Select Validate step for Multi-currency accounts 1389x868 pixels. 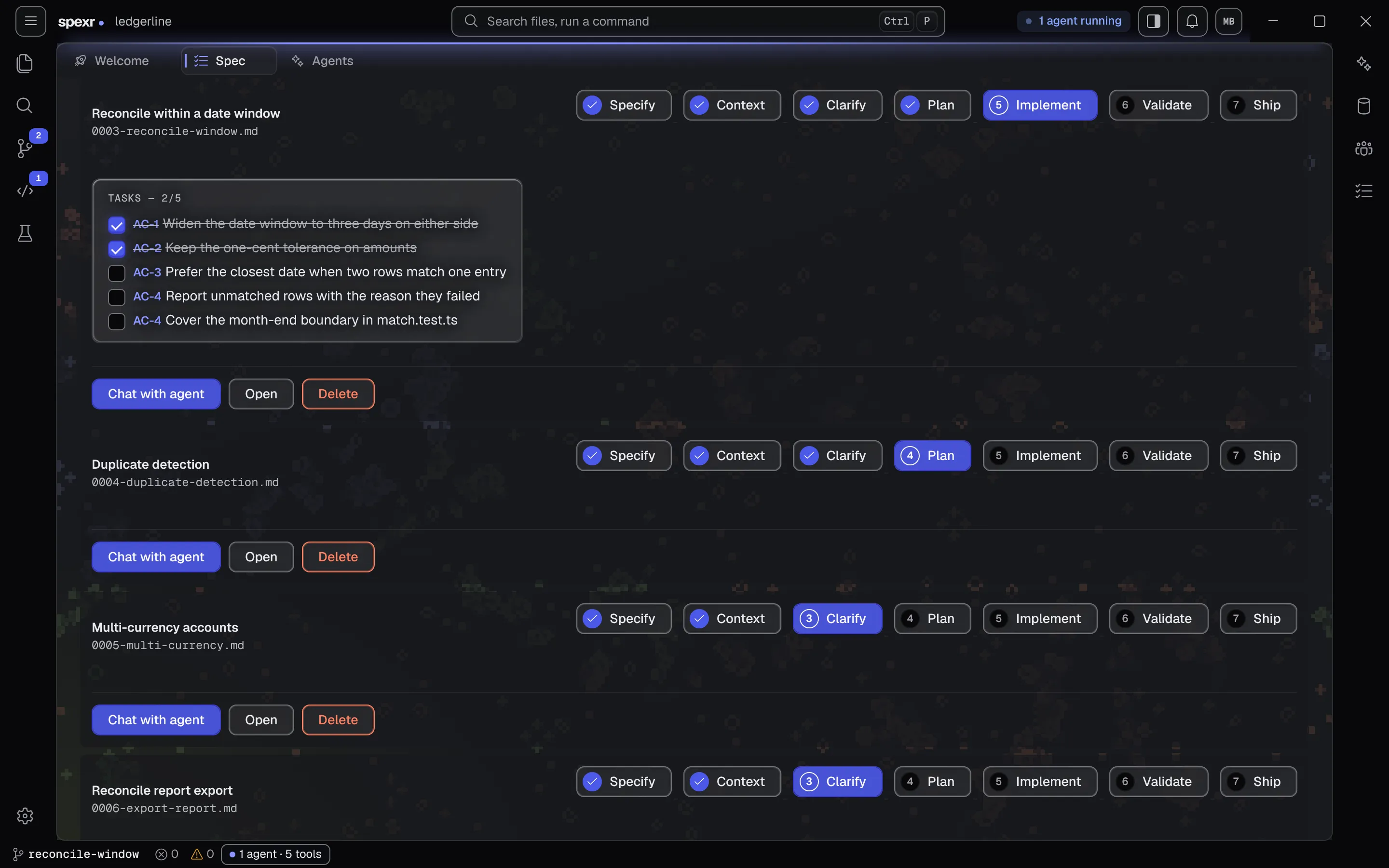pos(1158,619)
